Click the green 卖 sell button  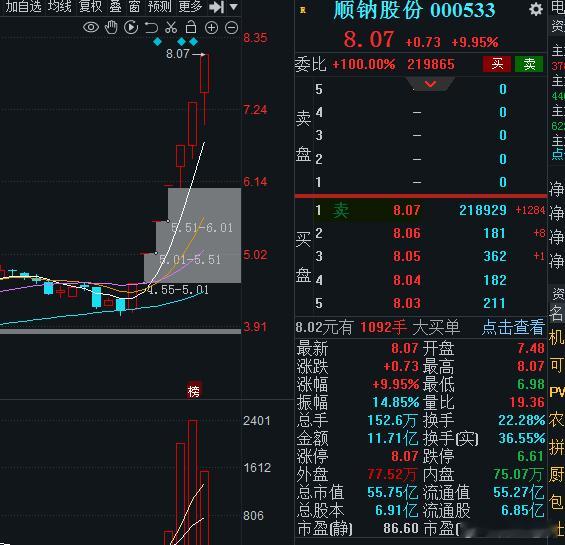point(529,64)
